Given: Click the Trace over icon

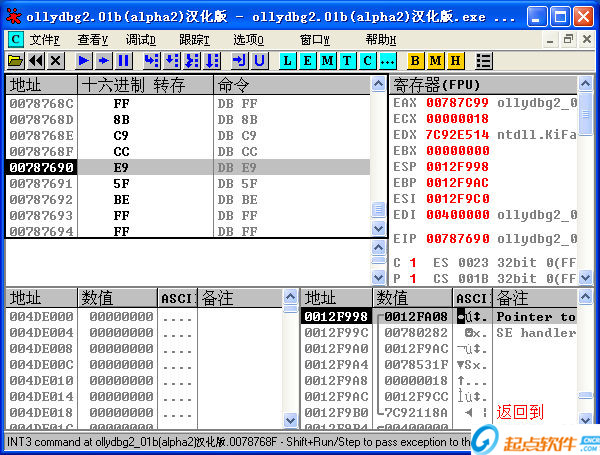Looking at the screenshot, I should pyautogui.click(x=212, y=60).
